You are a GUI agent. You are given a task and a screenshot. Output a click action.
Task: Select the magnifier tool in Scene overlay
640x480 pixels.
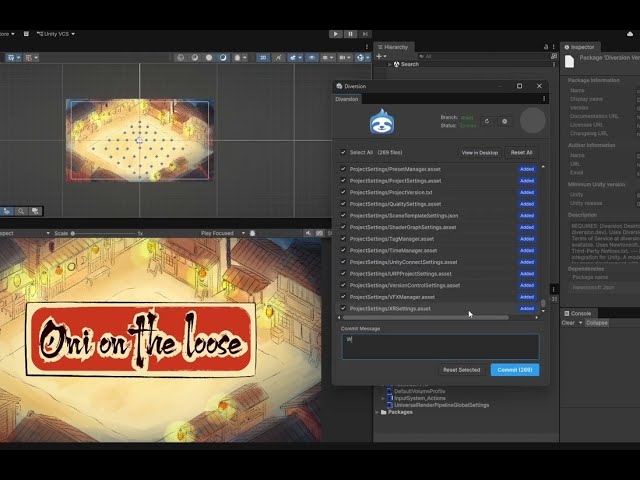[x=21, y=211]
